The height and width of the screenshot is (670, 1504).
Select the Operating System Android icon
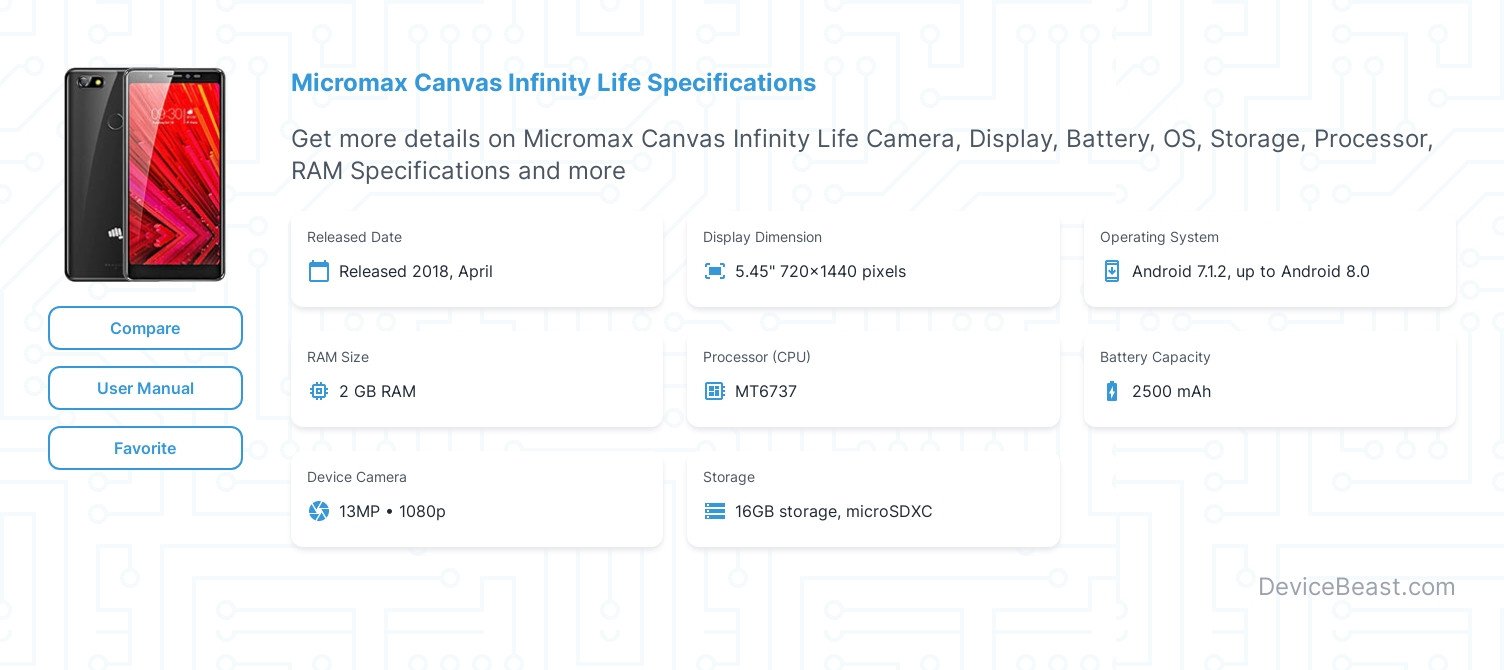click(x=1112, y=271)
